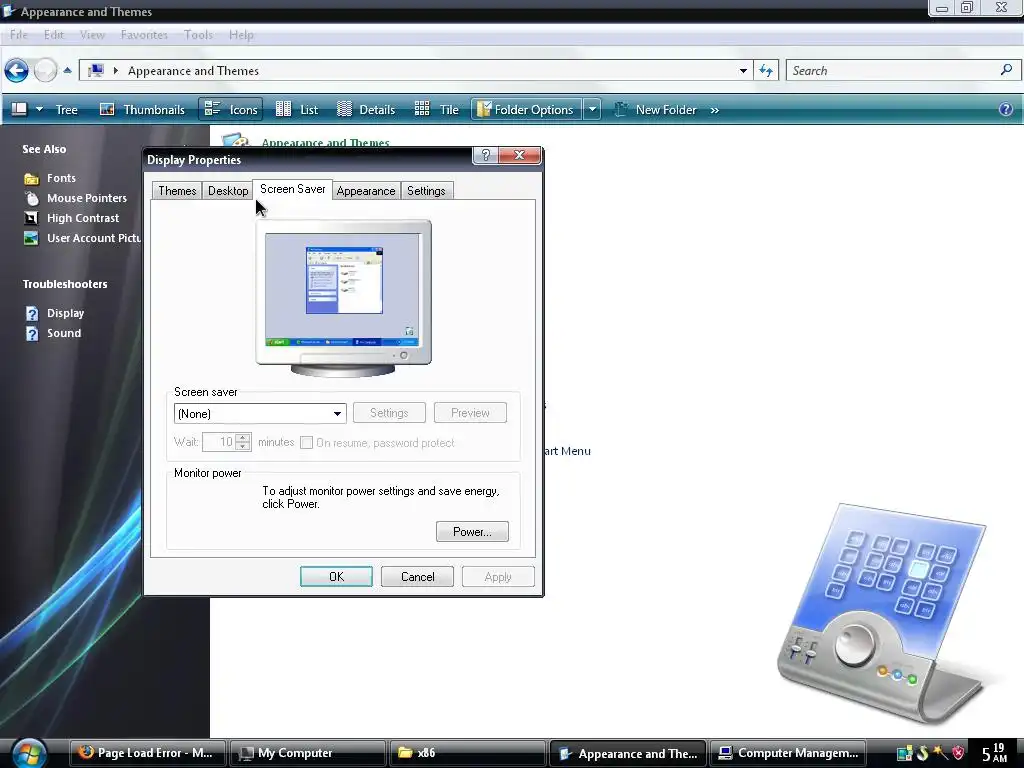Click the network tray icon
Viewport: 1024px width, 768px height.
904,753
